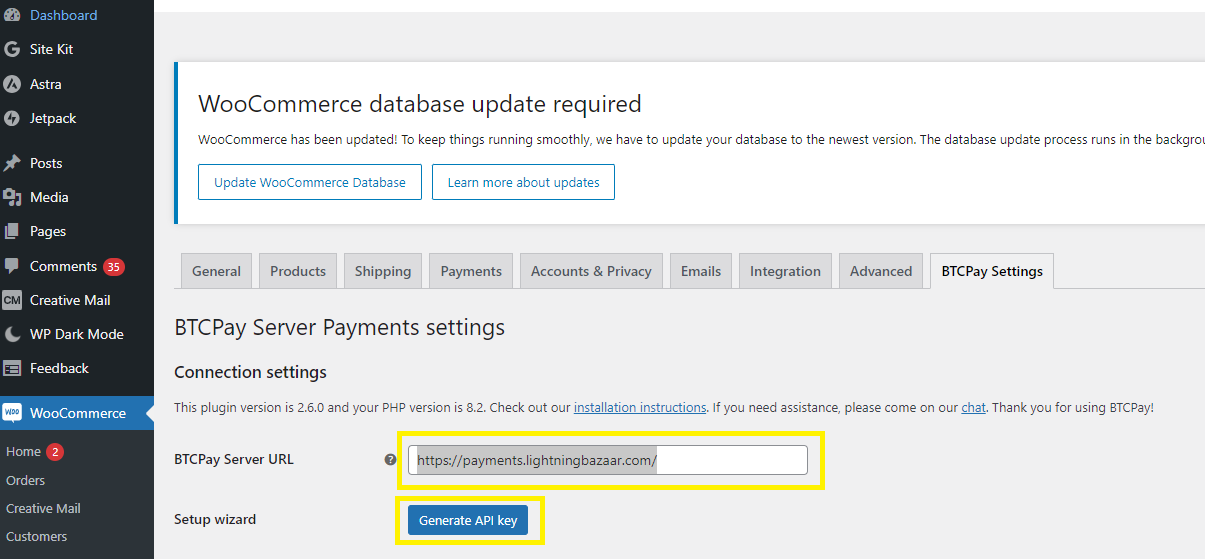Switch to the Payments settings tab
Screen dimensions: 1205x559
pyautogui.click(x=471, y=271)
